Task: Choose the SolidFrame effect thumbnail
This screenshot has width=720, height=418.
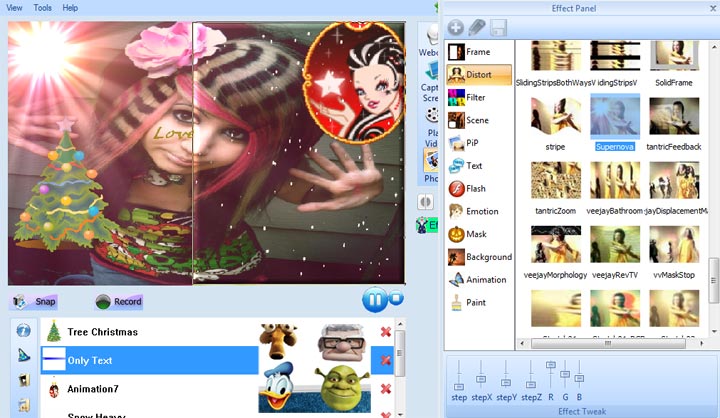Action: coord(674,56)
